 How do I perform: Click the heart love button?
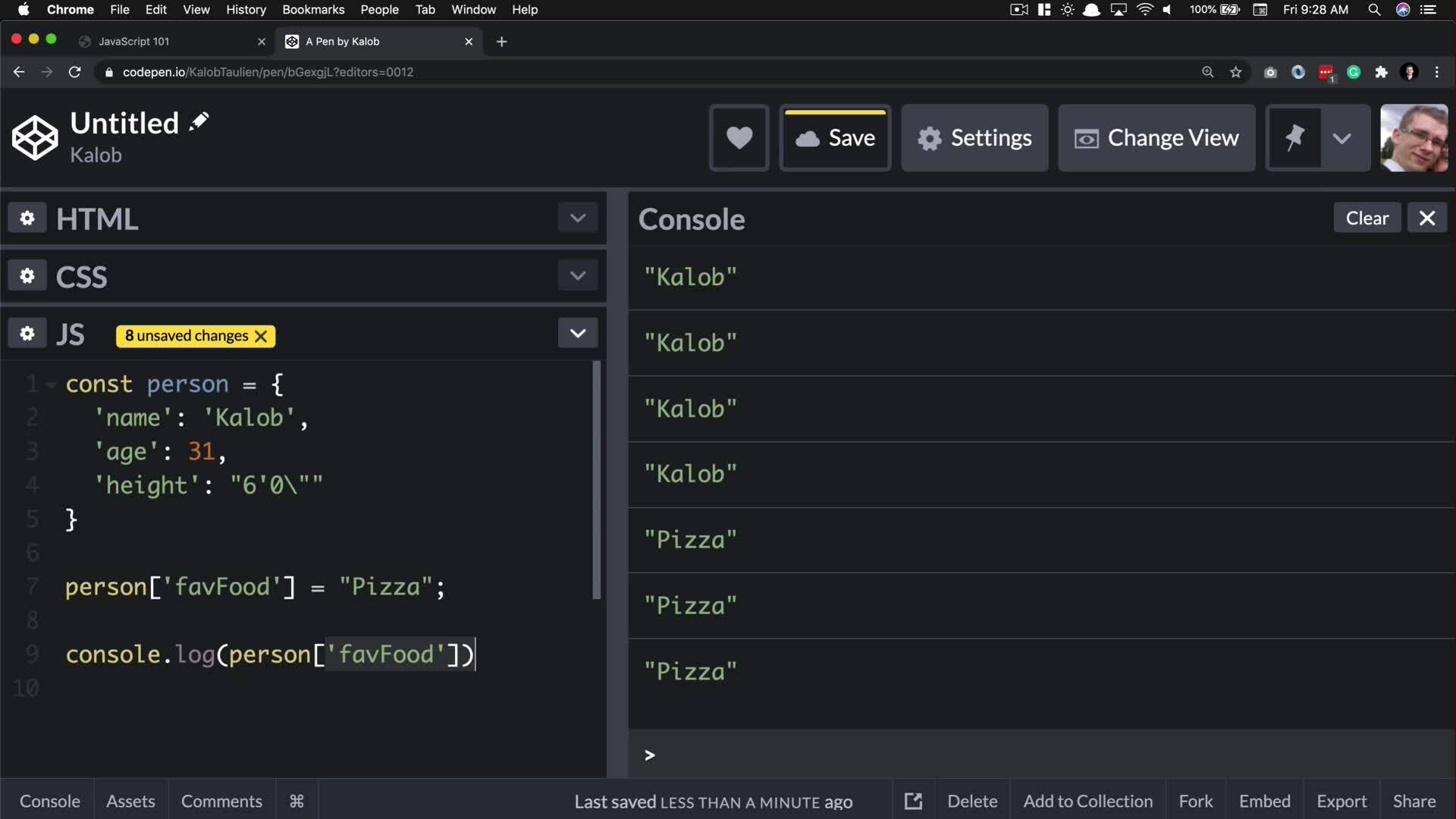click(739, 138)
